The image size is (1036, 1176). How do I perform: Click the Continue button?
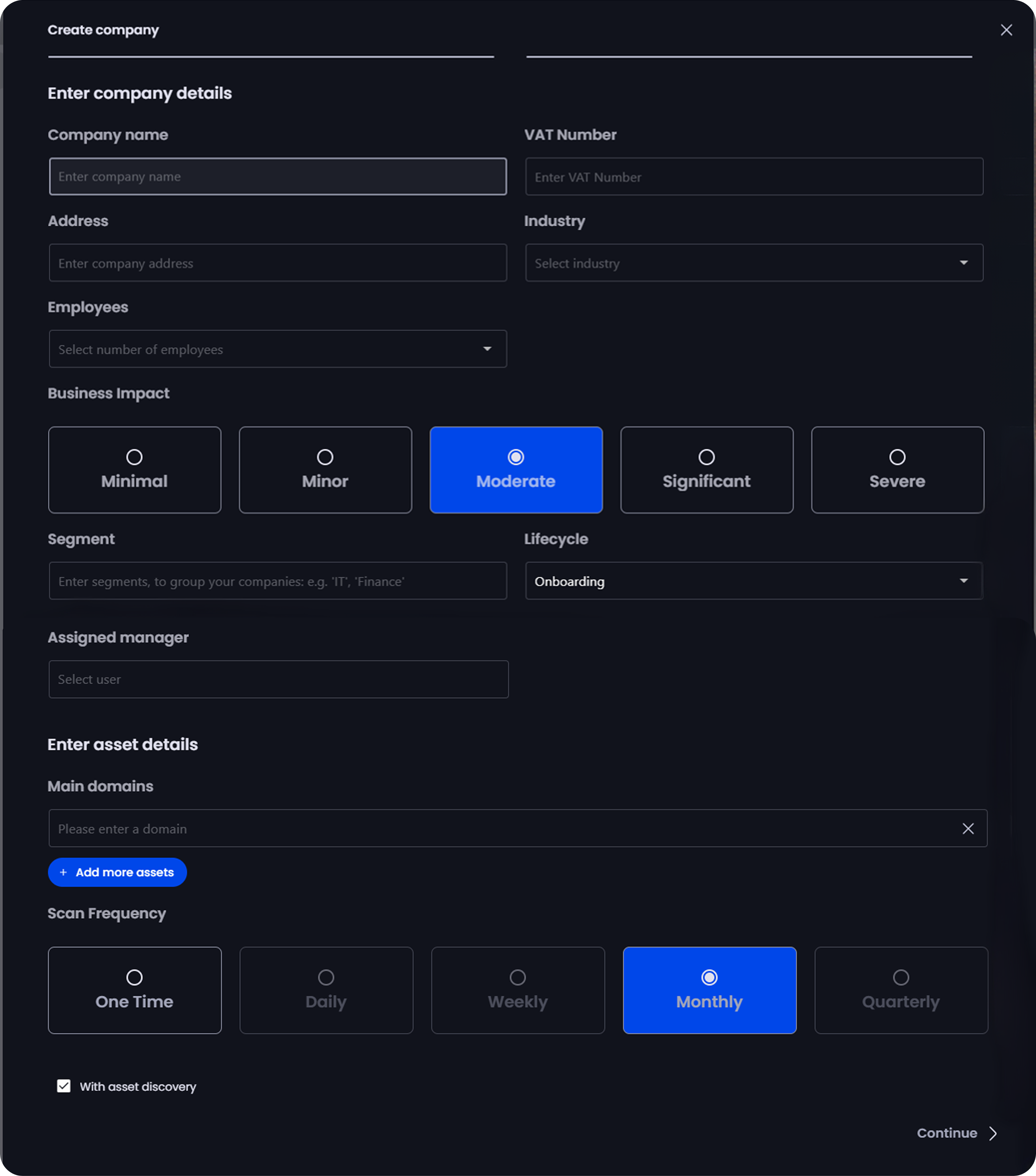click(957, 1133)
